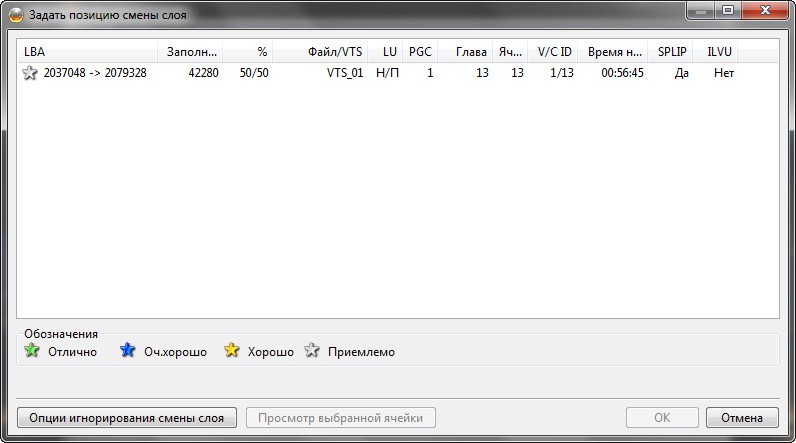Click the 50/50 percentage cell

tap(254, 73)
